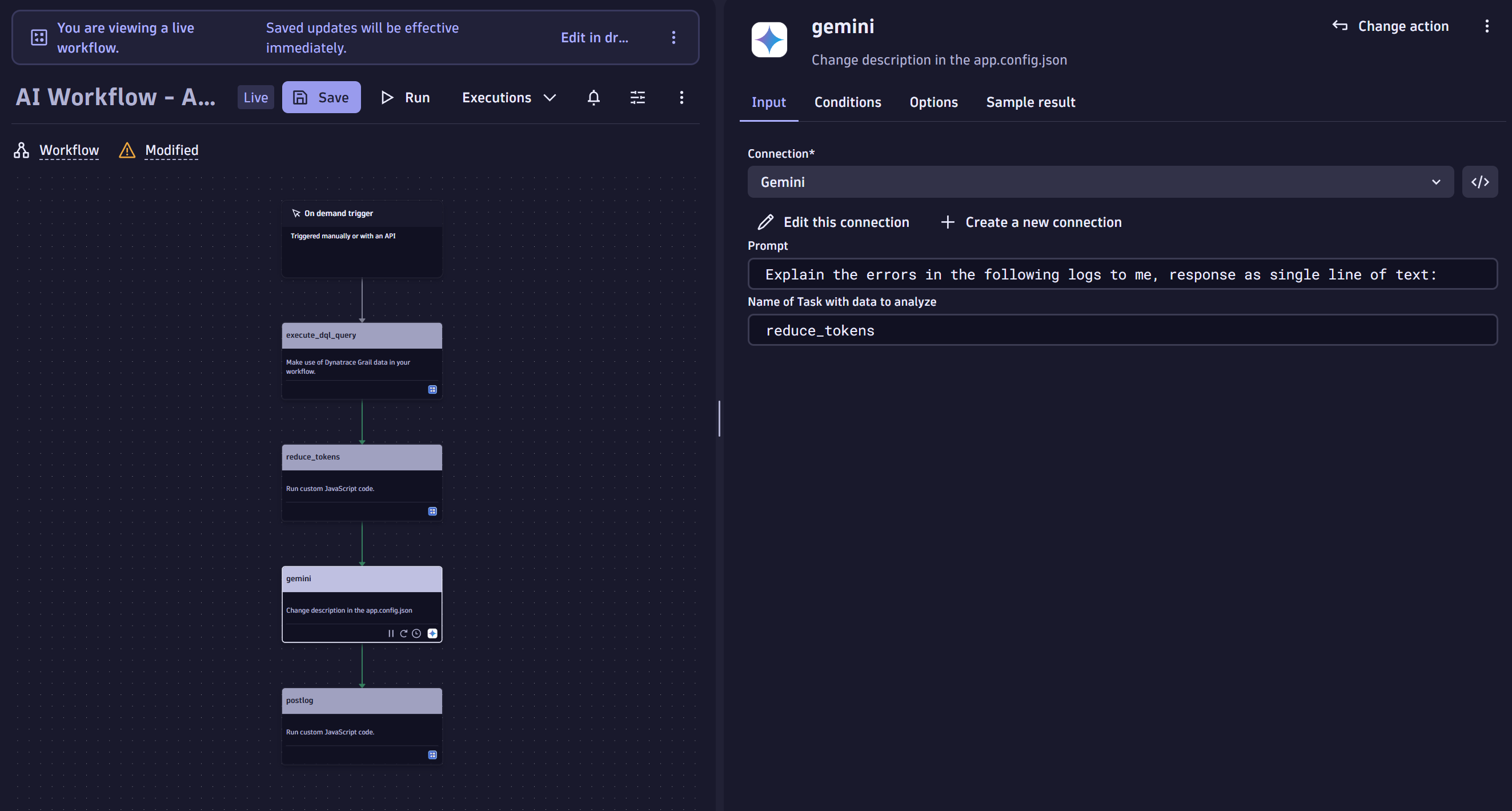Click the Change action back arrow
Image resolution: width=1512 pixels, height=811 pixels.
click(1340, 25)
